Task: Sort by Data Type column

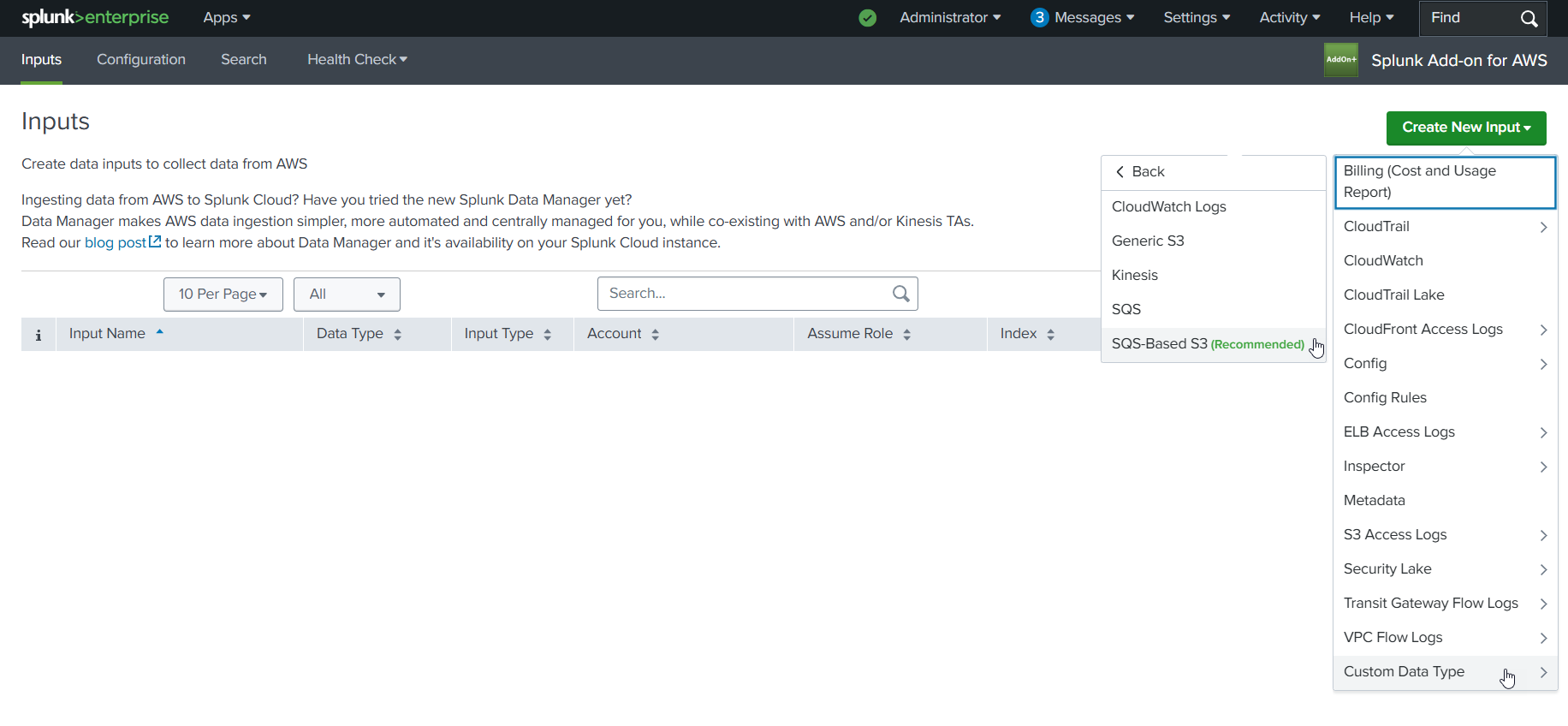Action: click(x=397, y=335)
